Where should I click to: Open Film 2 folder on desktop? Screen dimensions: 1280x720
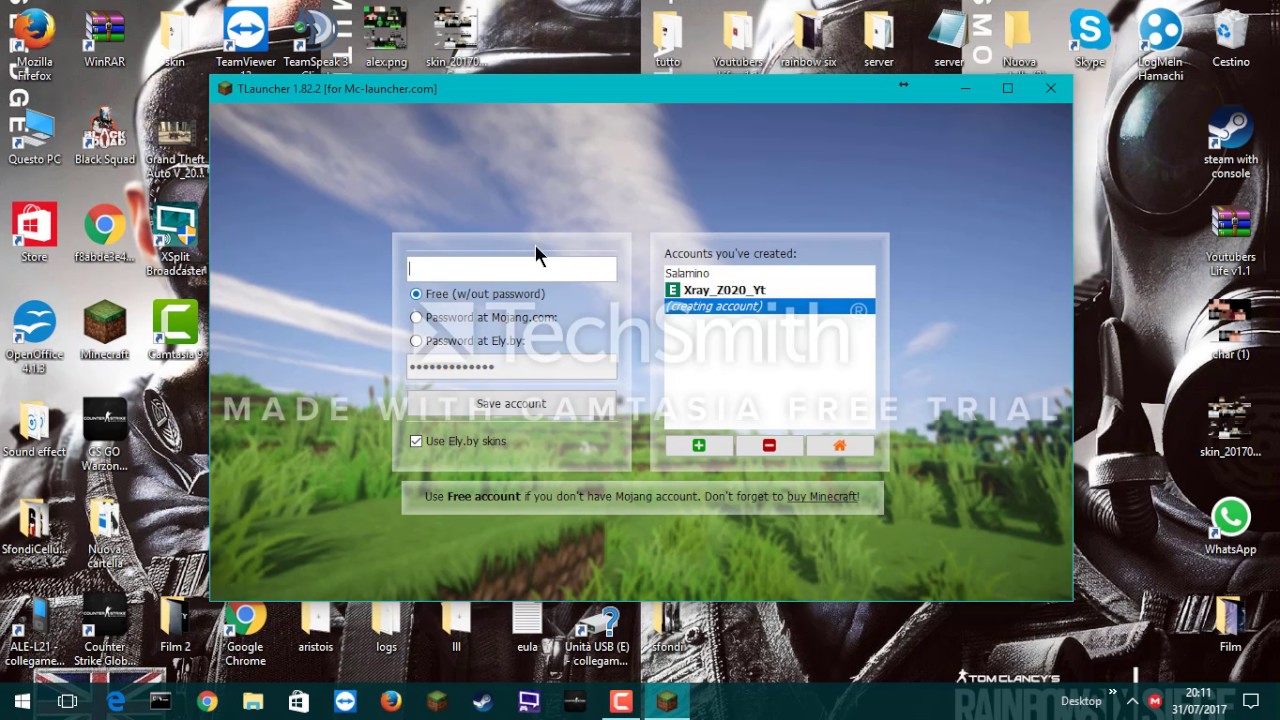click(175, 627)
